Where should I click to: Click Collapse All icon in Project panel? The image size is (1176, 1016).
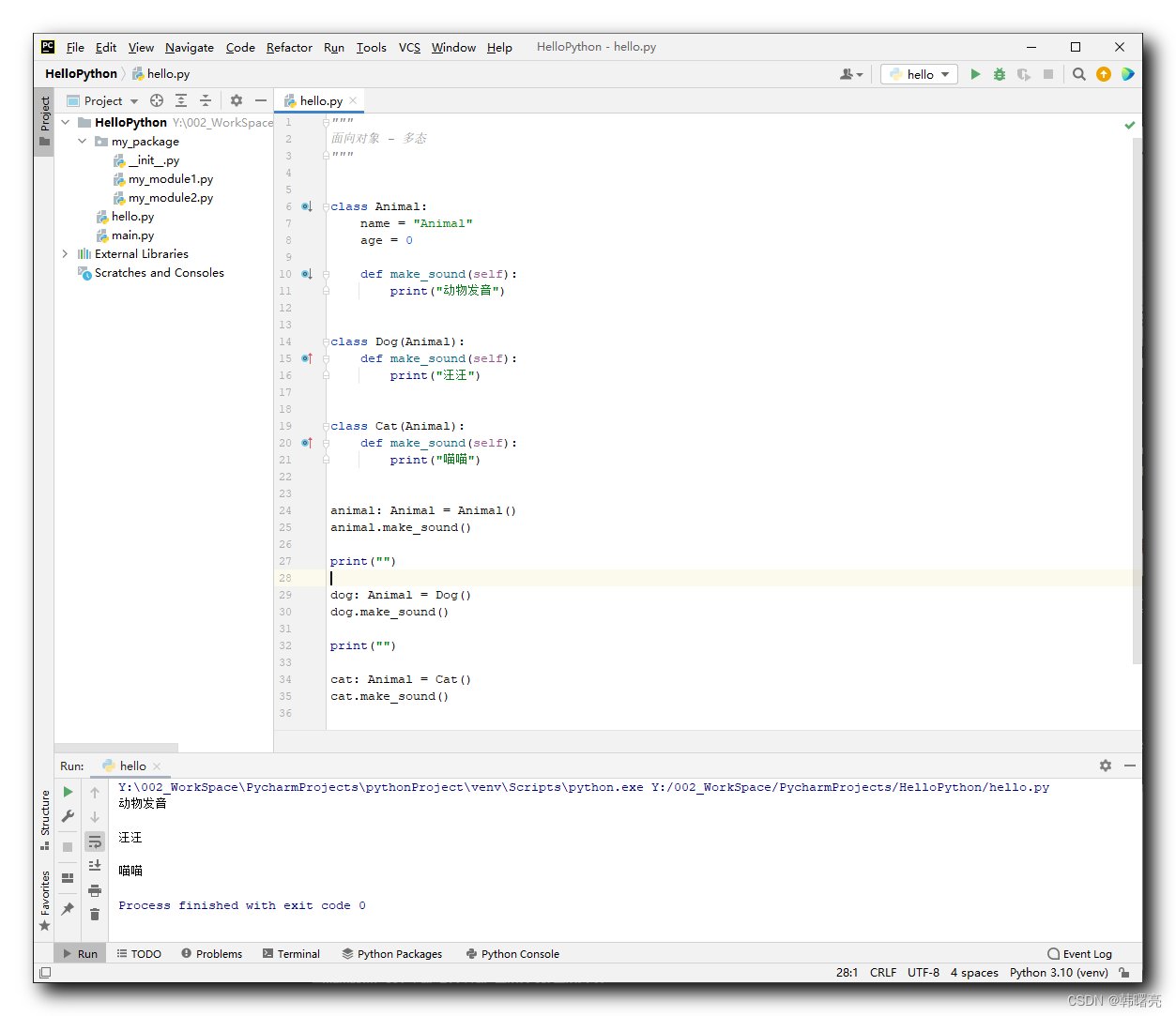[206, 100]
